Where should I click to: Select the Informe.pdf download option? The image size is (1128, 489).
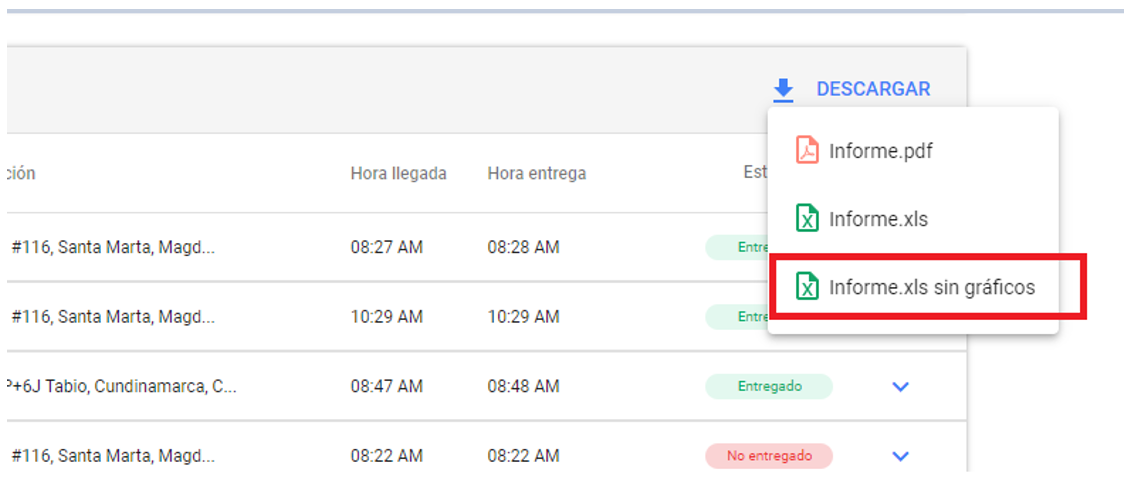(880, 151)
